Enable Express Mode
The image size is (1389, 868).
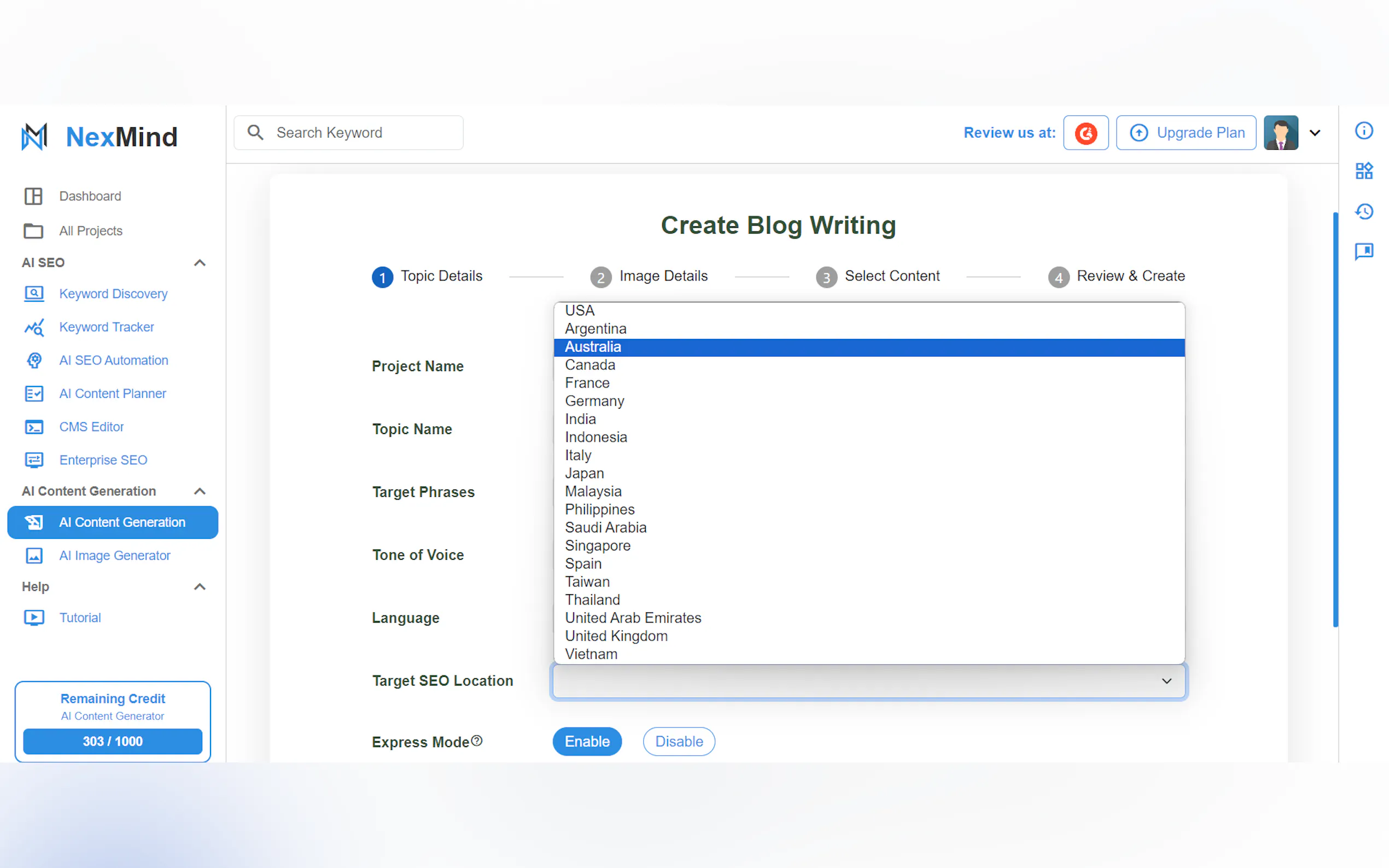(x=587, y=741)
